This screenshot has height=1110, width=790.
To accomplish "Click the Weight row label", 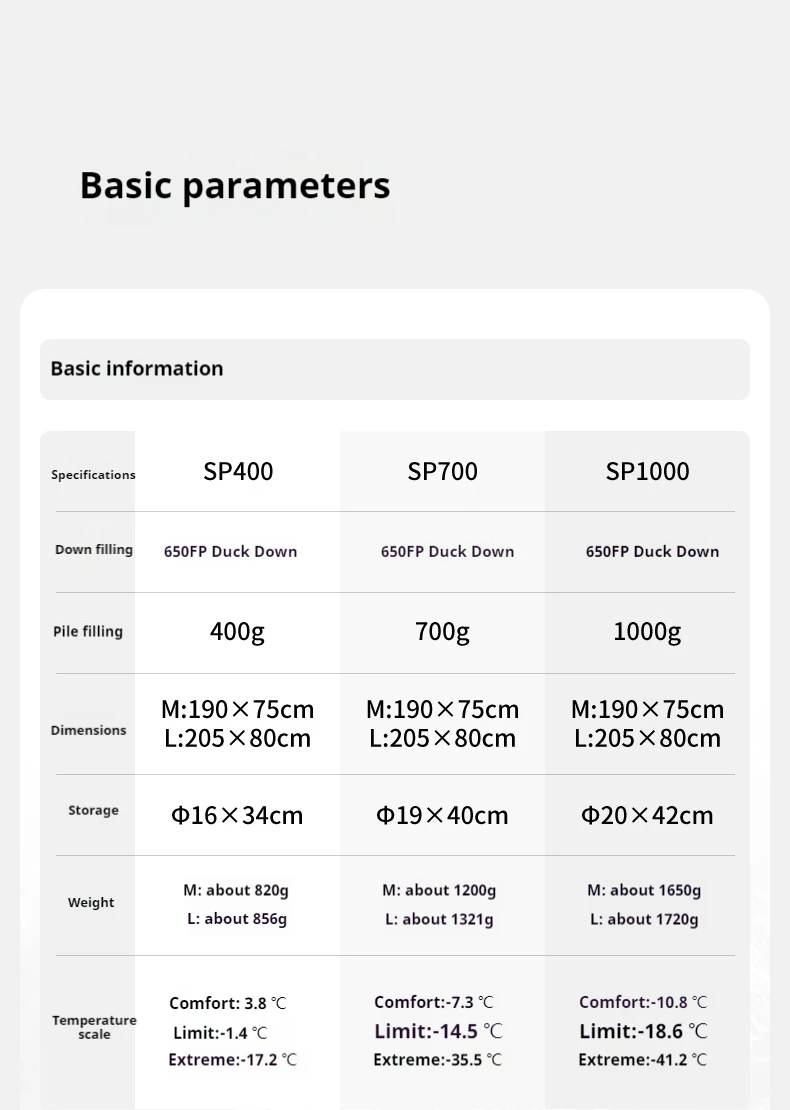I will (x=91, y=902).
